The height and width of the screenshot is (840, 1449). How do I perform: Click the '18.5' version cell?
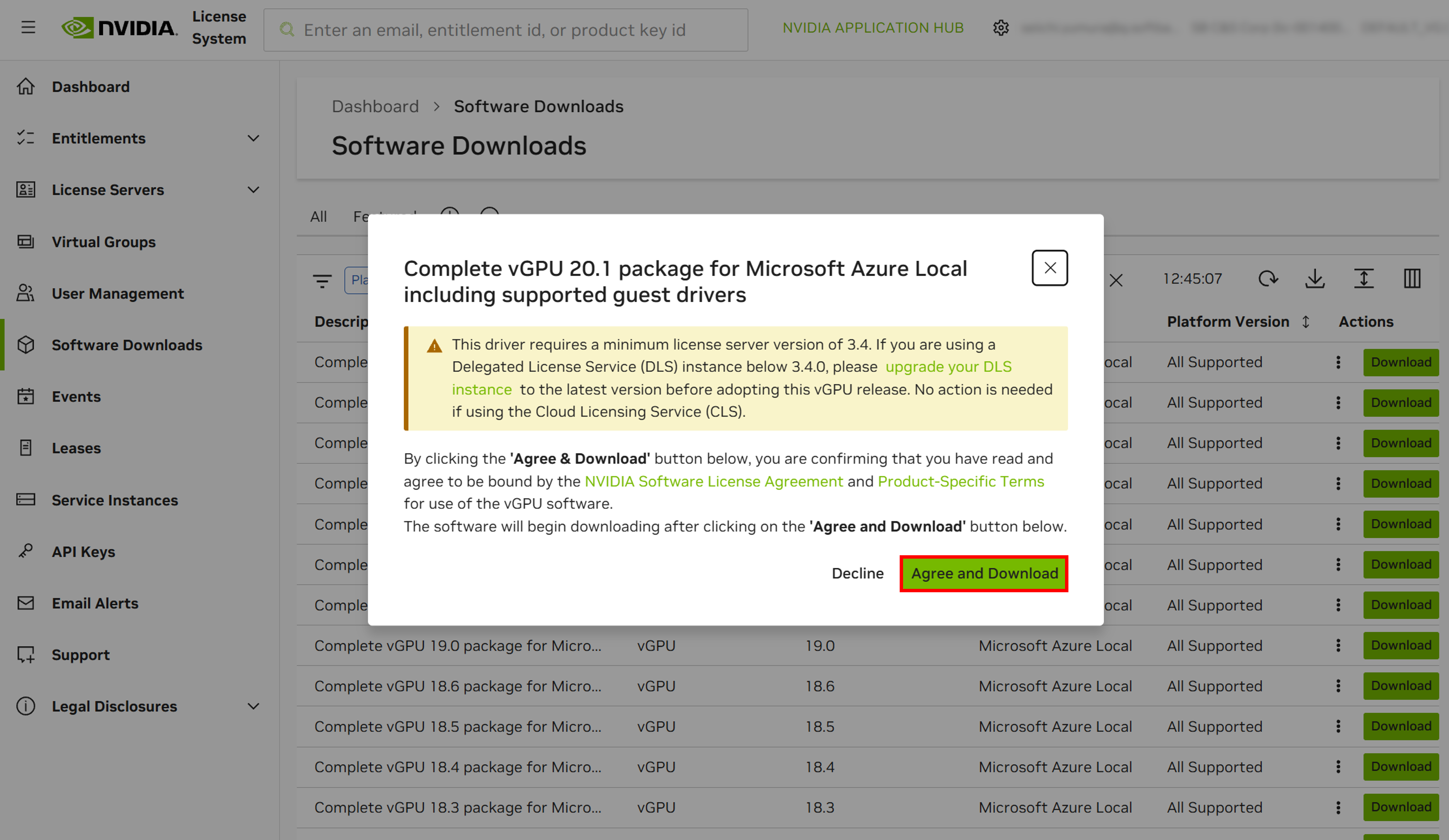tap(819, 727)
